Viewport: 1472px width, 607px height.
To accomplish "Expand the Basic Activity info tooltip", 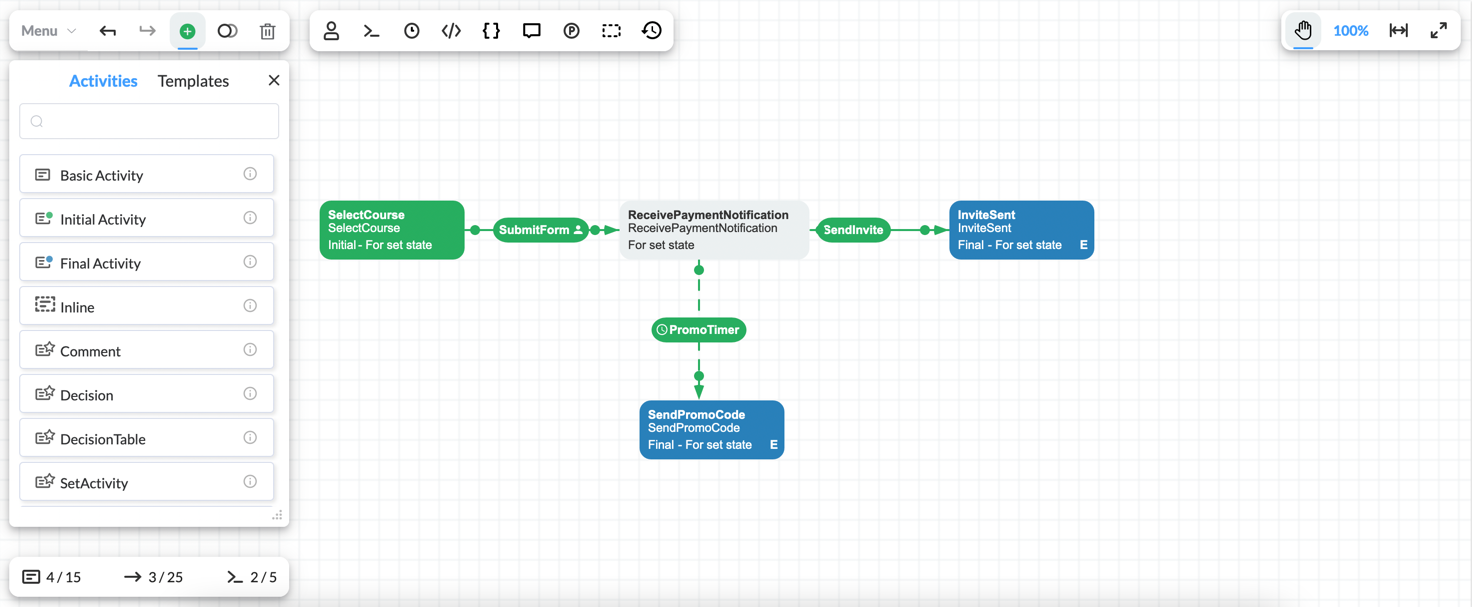I will pyautogui.click(x=250, y=173).
